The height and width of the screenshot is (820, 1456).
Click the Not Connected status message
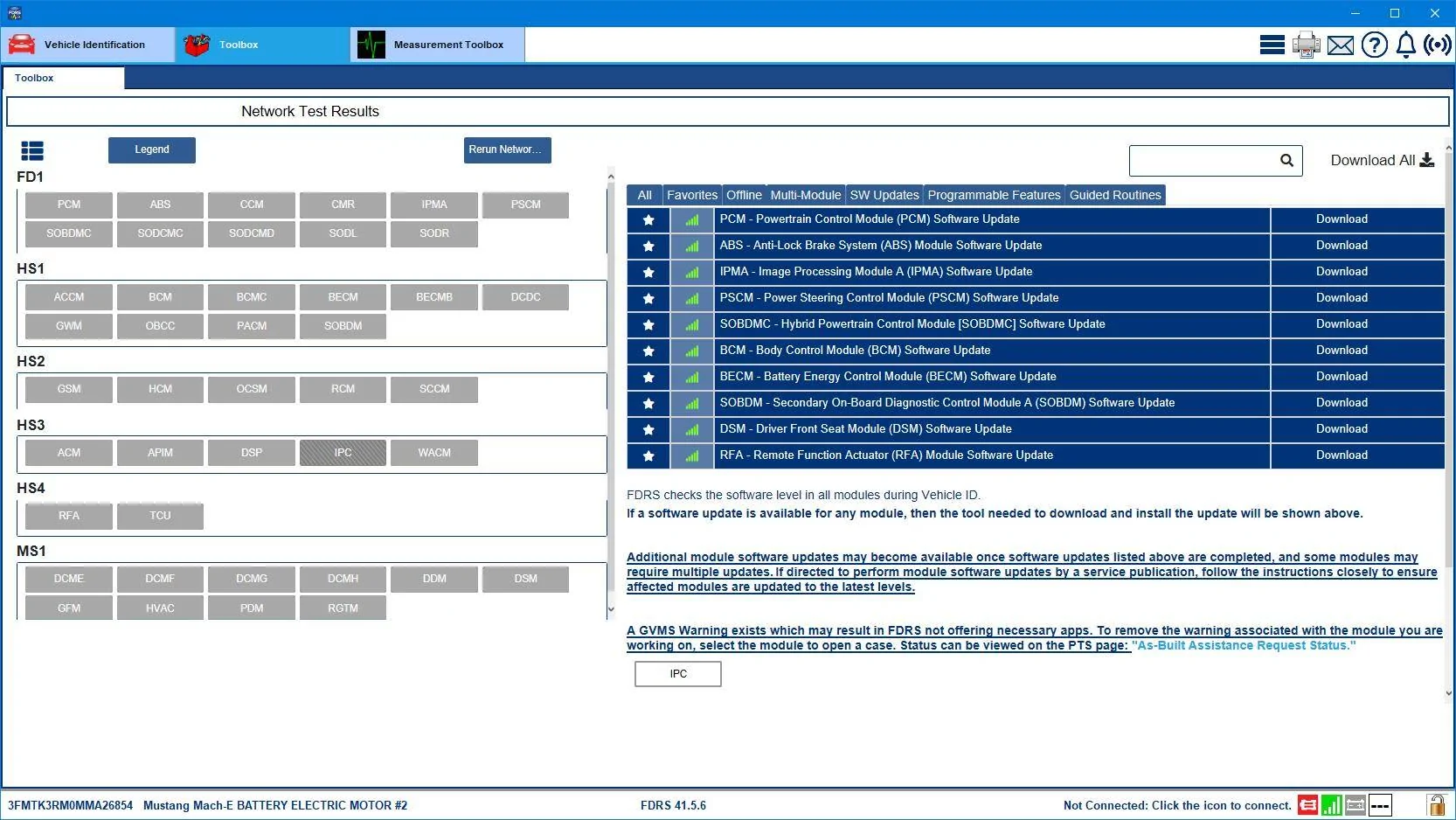click(1177, 806)
